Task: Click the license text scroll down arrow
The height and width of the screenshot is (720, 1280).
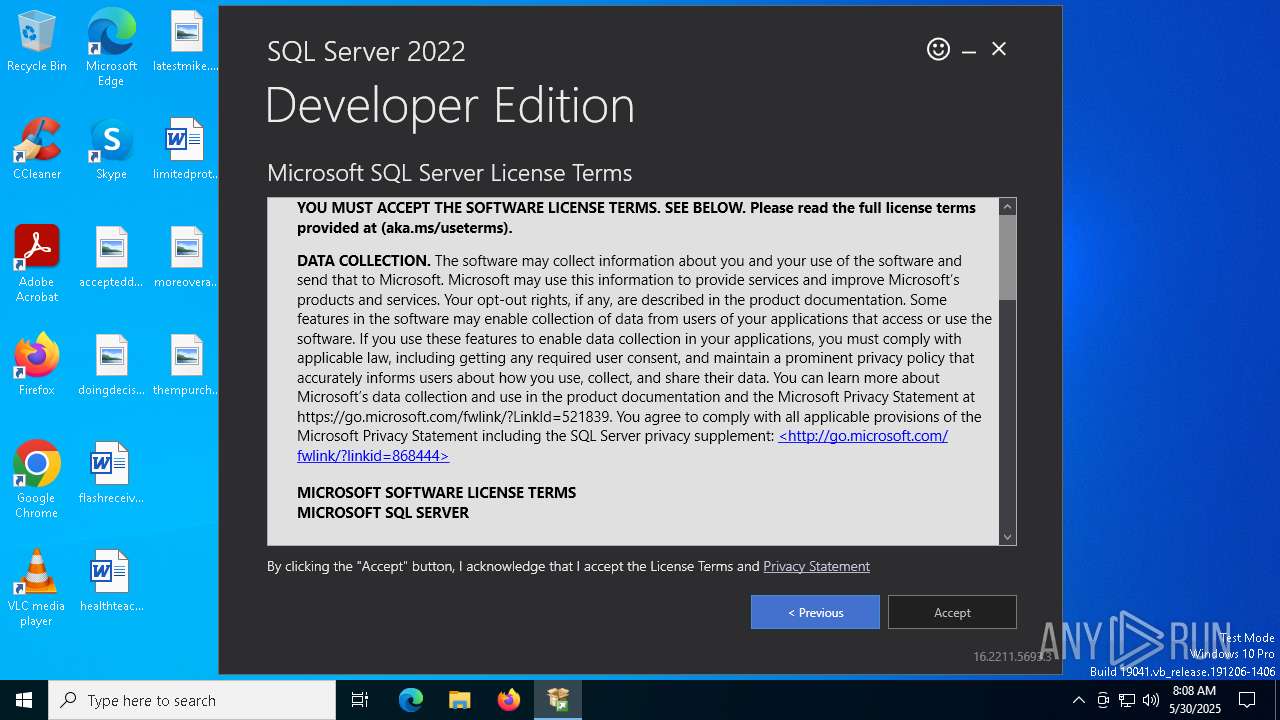Action: [x=1007, y=537]
